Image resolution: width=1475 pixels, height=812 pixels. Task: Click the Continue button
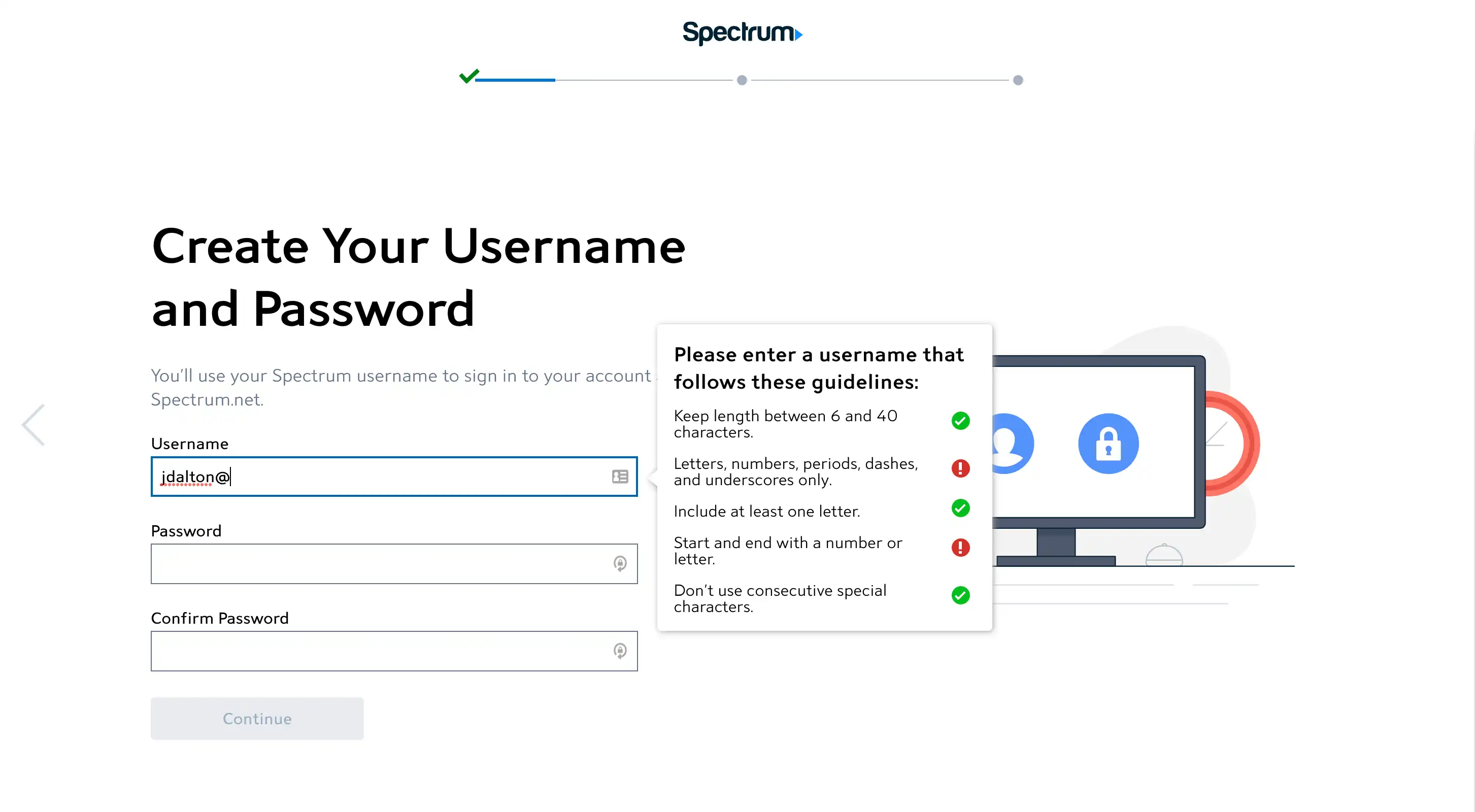click(x=257, y=719)
